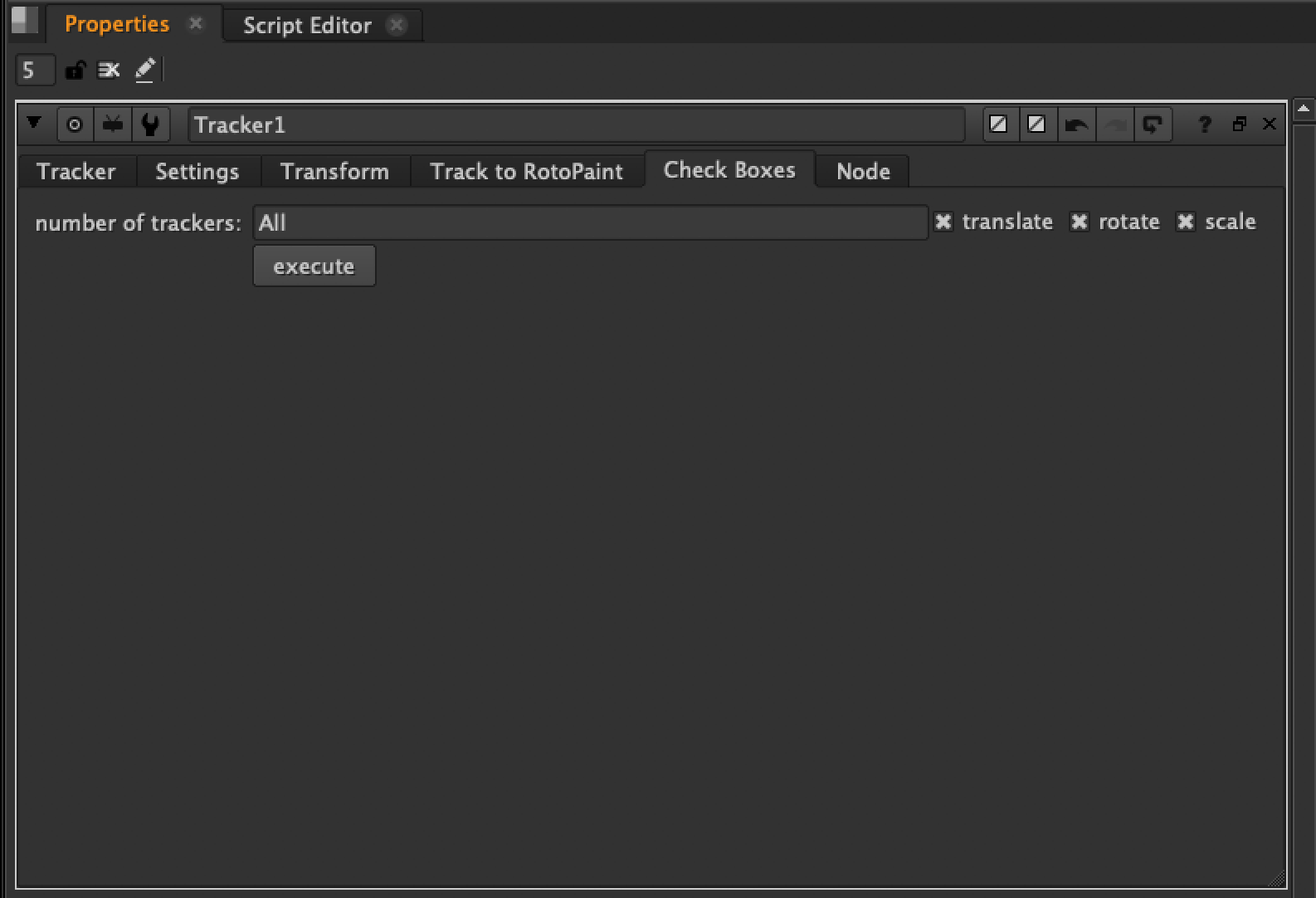Open the Track to RotoPaint tab

click(526, 171)
